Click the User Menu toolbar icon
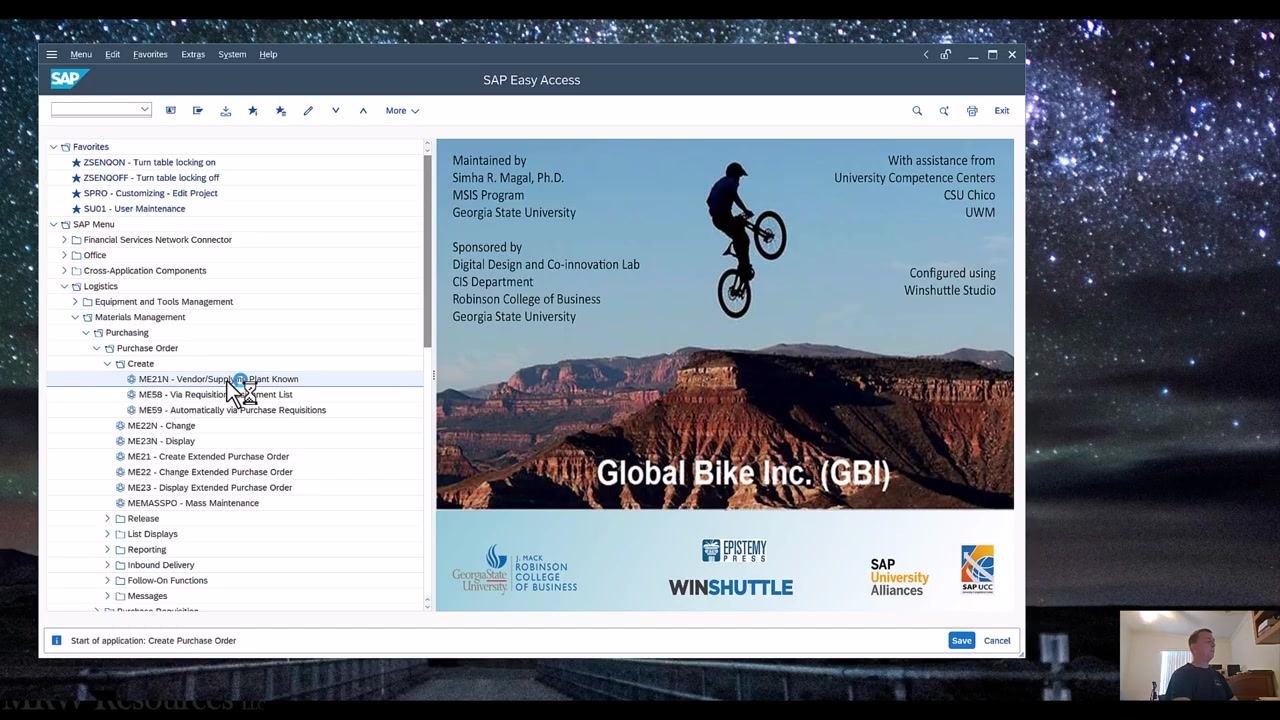This screenshot has height=720, width=1280. click(171, 110)
